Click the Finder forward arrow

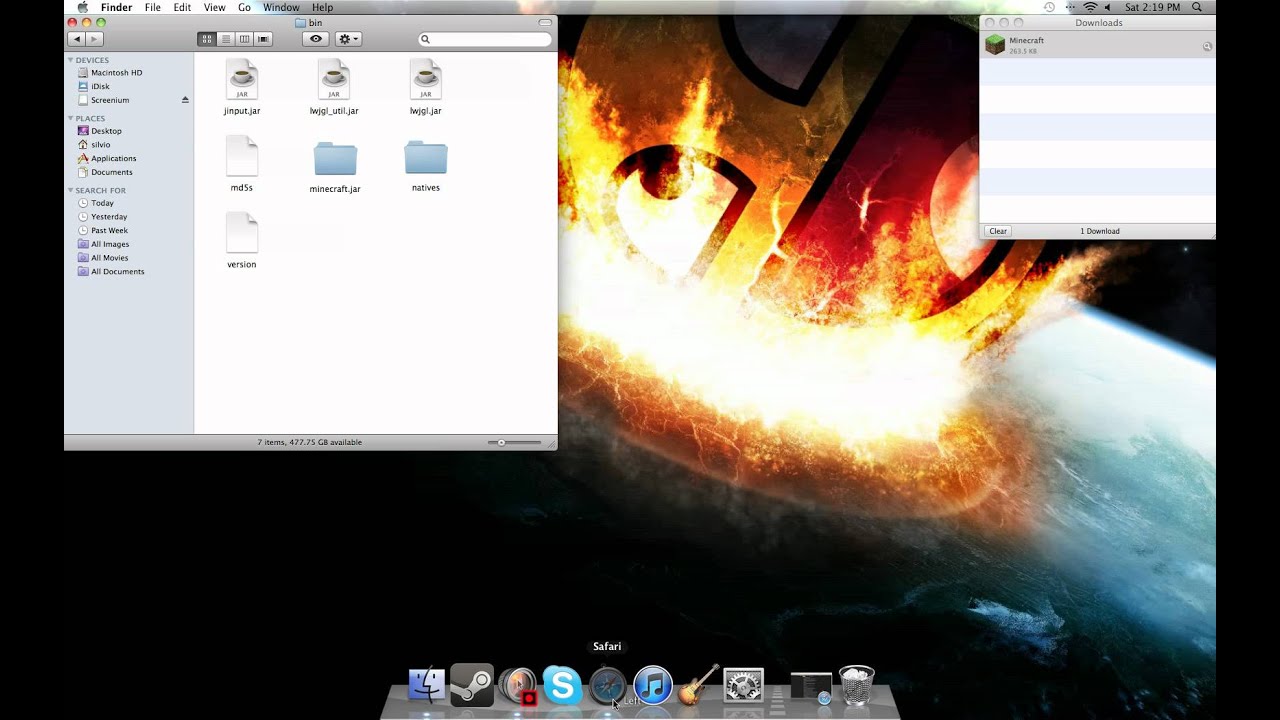(x=94, y=39)
